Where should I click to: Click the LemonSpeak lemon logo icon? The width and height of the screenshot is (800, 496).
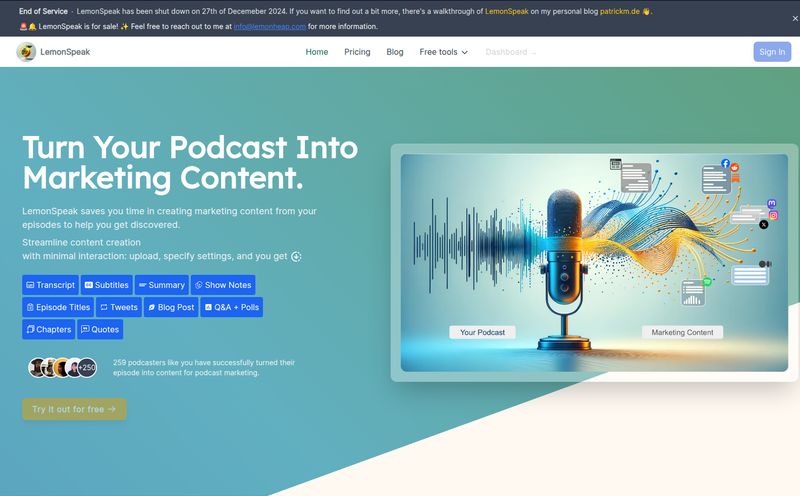26,52
